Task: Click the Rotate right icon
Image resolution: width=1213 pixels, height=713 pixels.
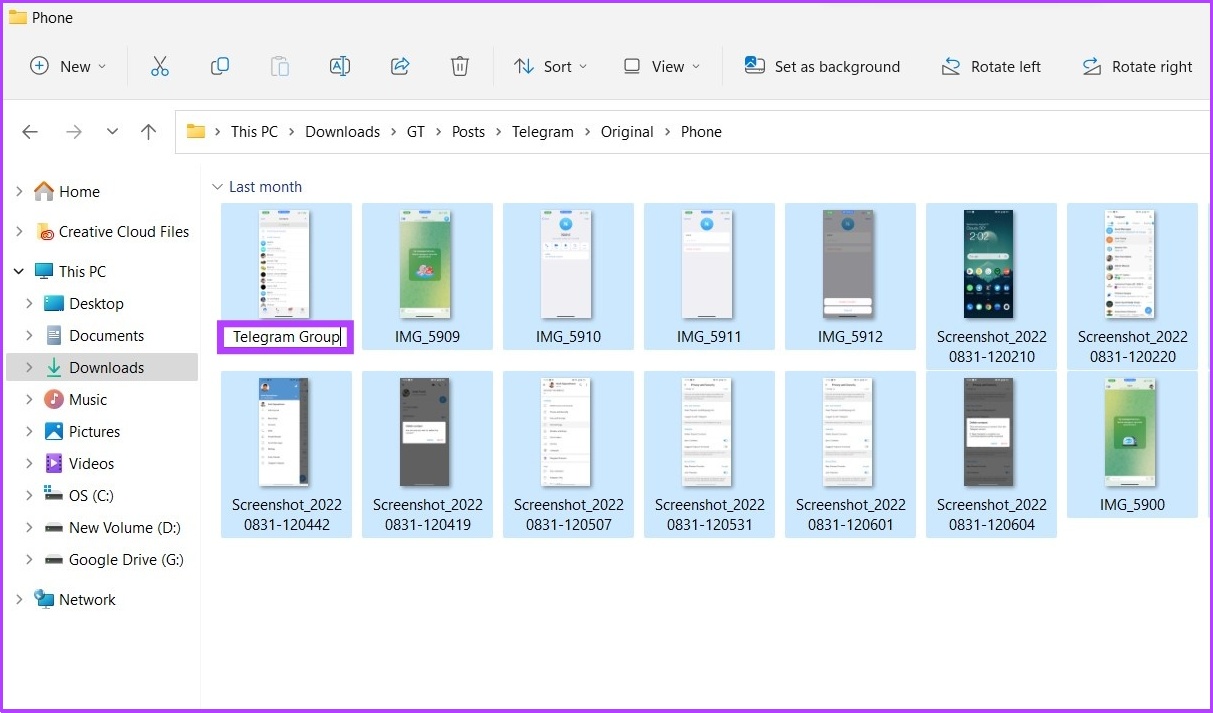Action: 1092,66
